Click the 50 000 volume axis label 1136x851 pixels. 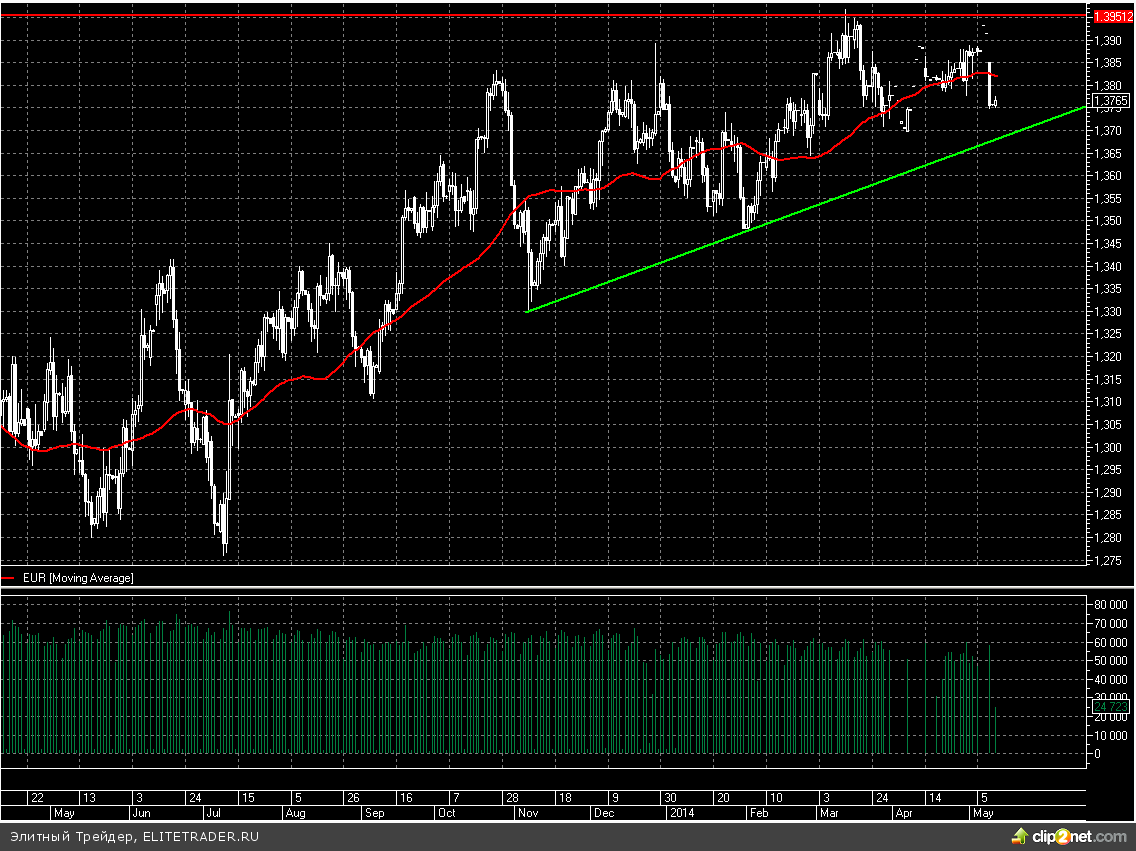click(x=1111, y=661)
